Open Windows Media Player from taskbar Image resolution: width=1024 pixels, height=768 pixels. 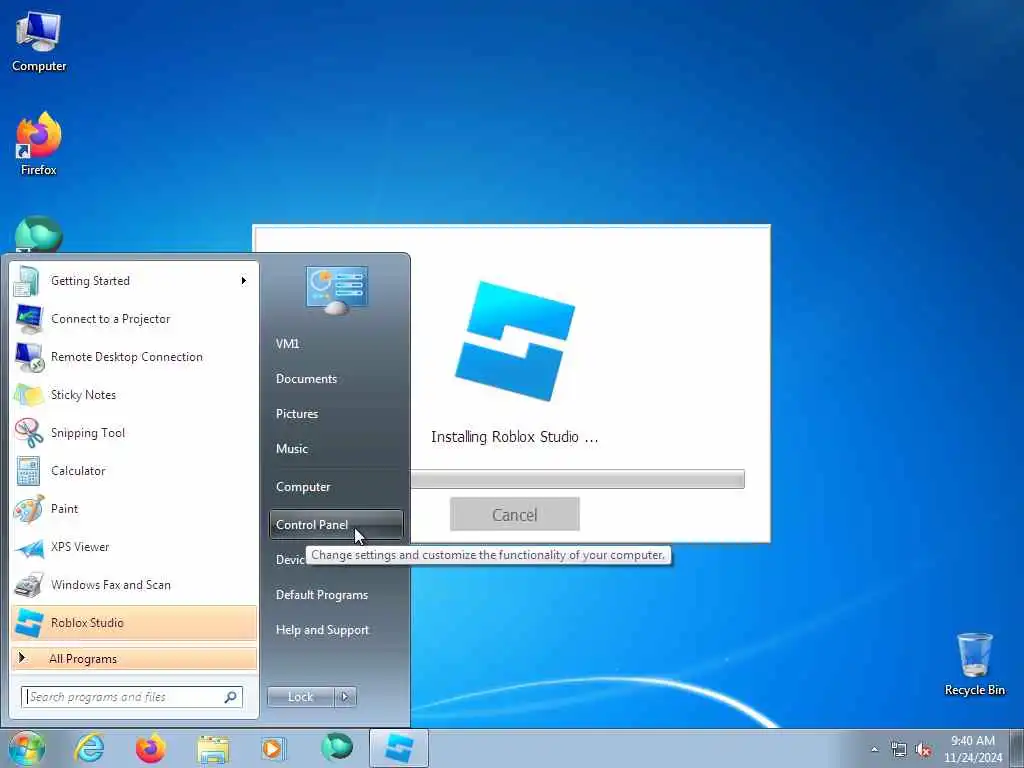[x=273, y=748]
